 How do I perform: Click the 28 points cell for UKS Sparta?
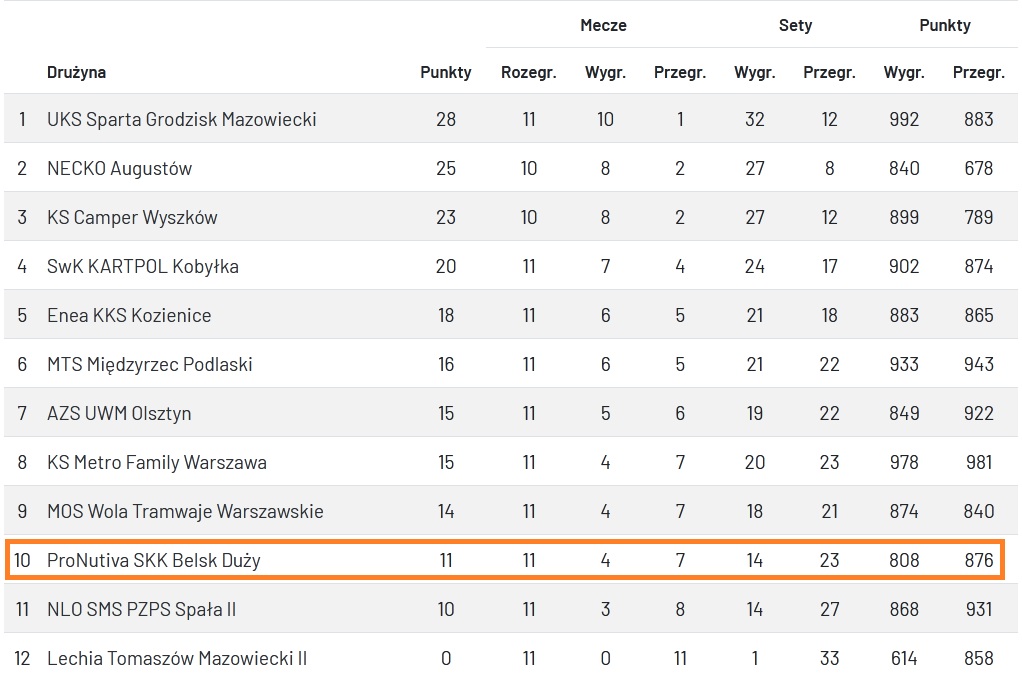[x=446, y=119]
